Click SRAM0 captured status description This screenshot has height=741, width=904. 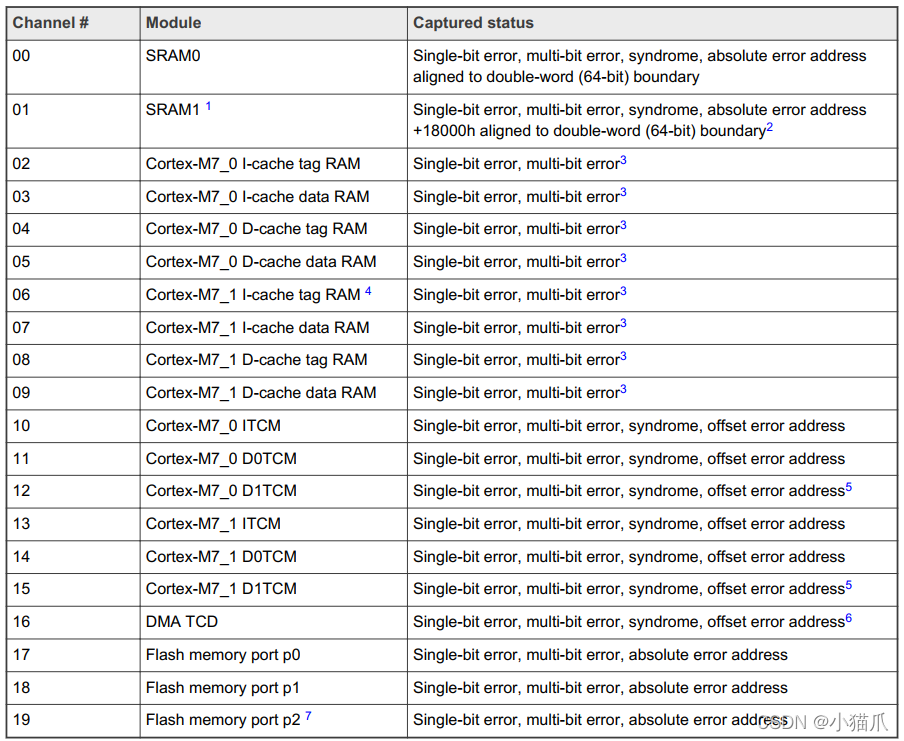[639, 67]
